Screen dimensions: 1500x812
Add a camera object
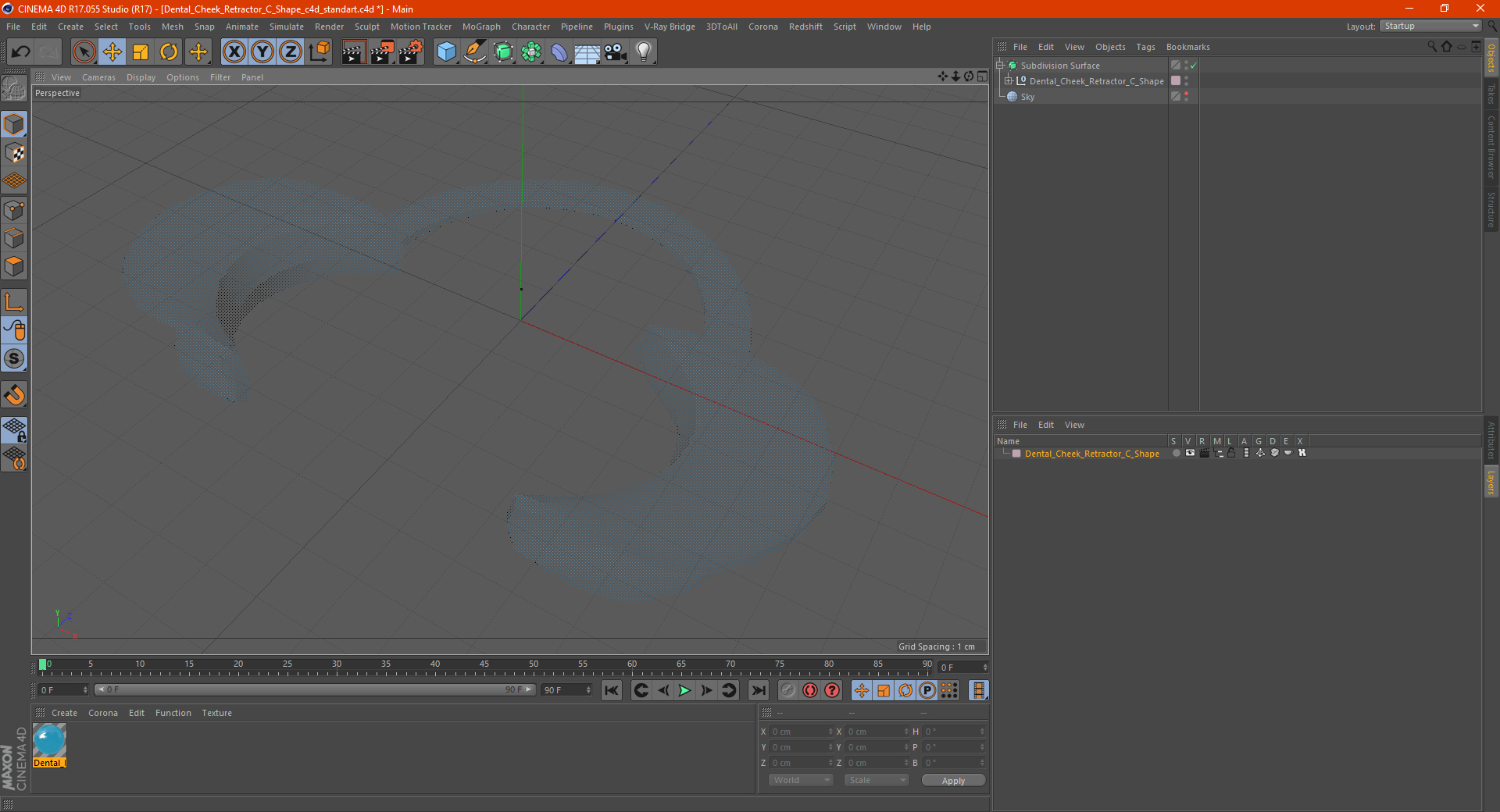pyautogui.click(x=616, y=52)
